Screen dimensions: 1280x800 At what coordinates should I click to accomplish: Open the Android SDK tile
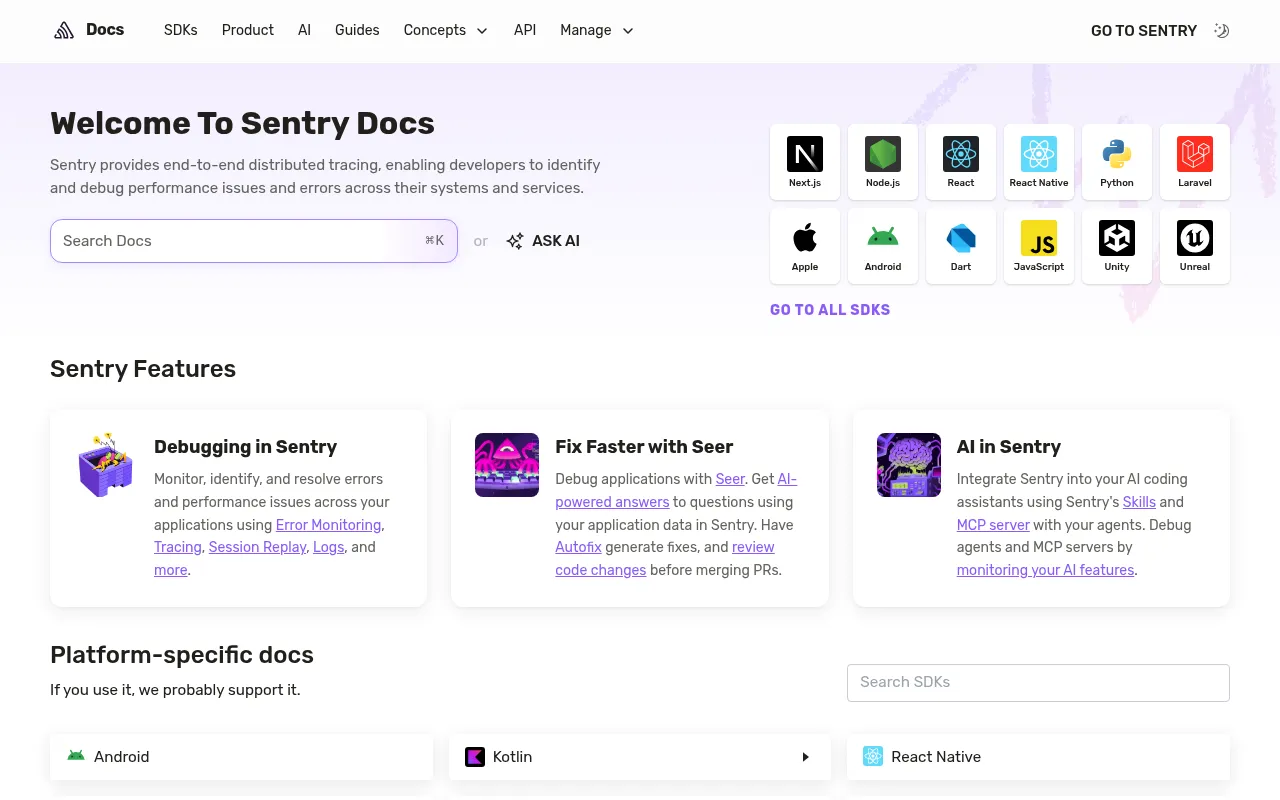click(x=883, y=246)
